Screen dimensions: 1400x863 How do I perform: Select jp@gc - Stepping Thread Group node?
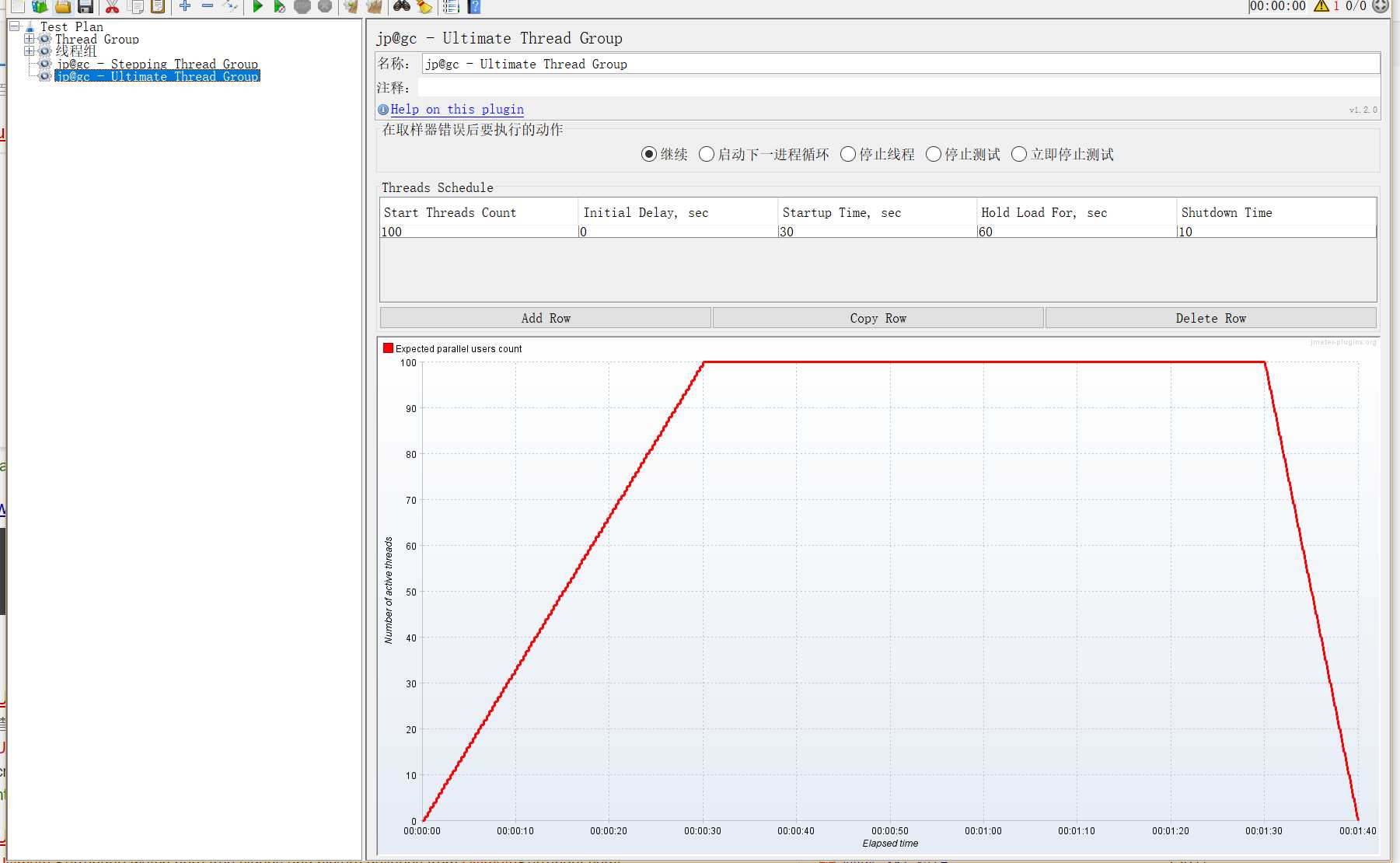pyautogui.click(x=157, y=64)
